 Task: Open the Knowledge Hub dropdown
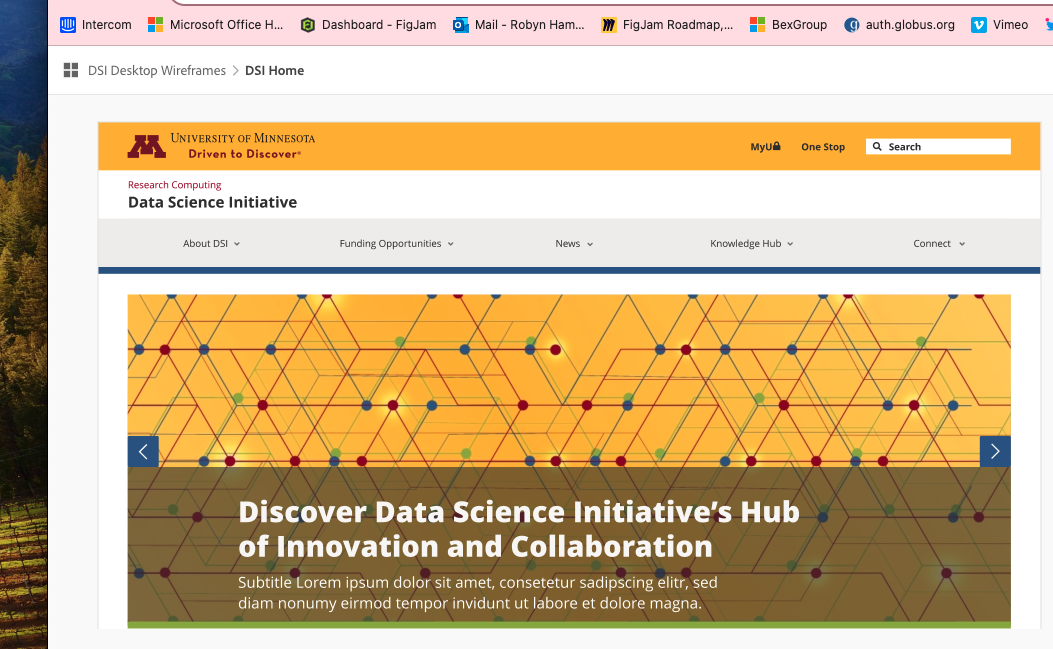click(751, 244)
